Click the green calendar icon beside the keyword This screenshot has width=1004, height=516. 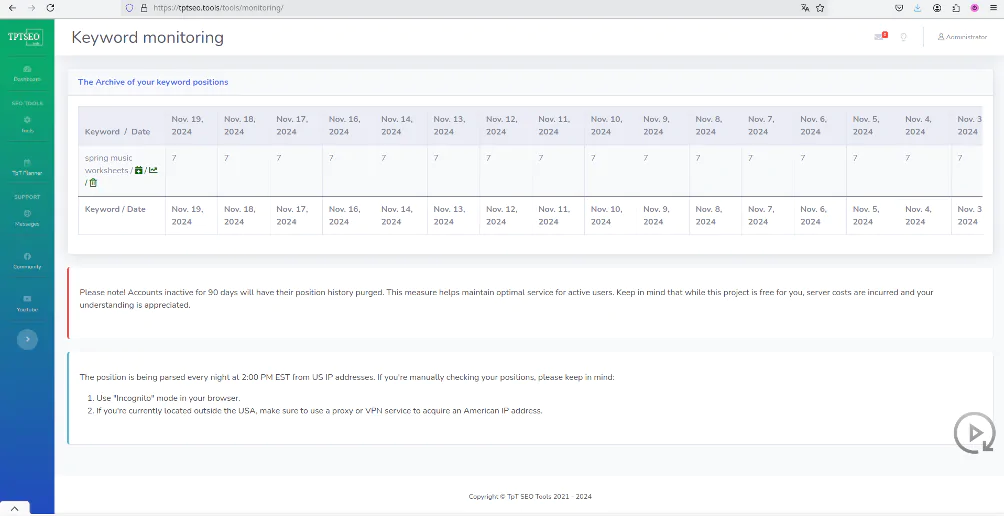point(139,170)
